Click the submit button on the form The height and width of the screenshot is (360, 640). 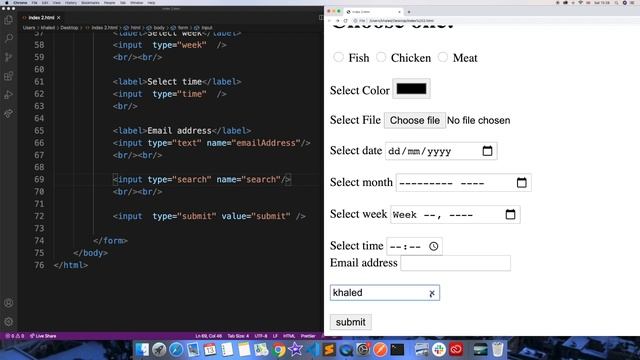351,322
